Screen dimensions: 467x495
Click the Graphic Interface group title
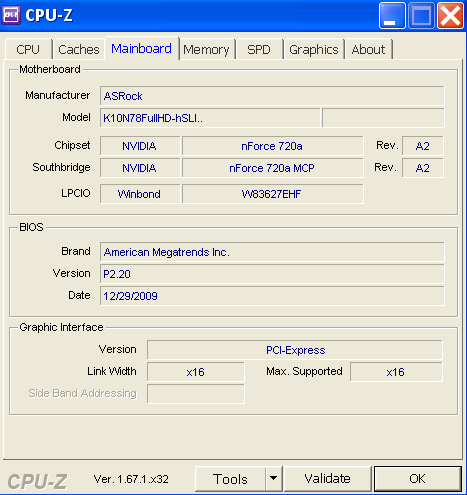click(x=61, y=327)
